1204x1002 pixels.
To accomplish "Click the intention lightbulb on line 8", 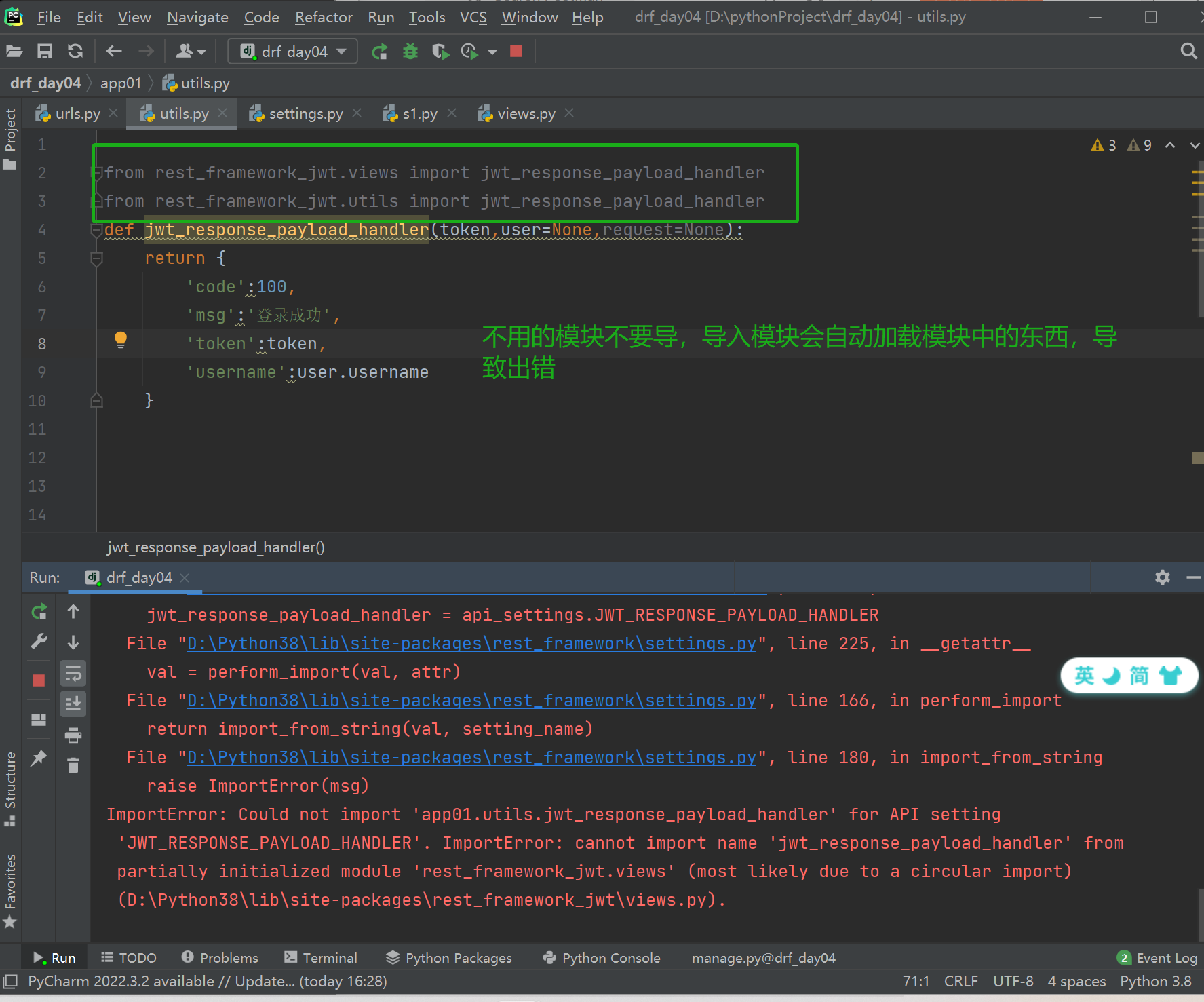I will (x=121, y=340).
